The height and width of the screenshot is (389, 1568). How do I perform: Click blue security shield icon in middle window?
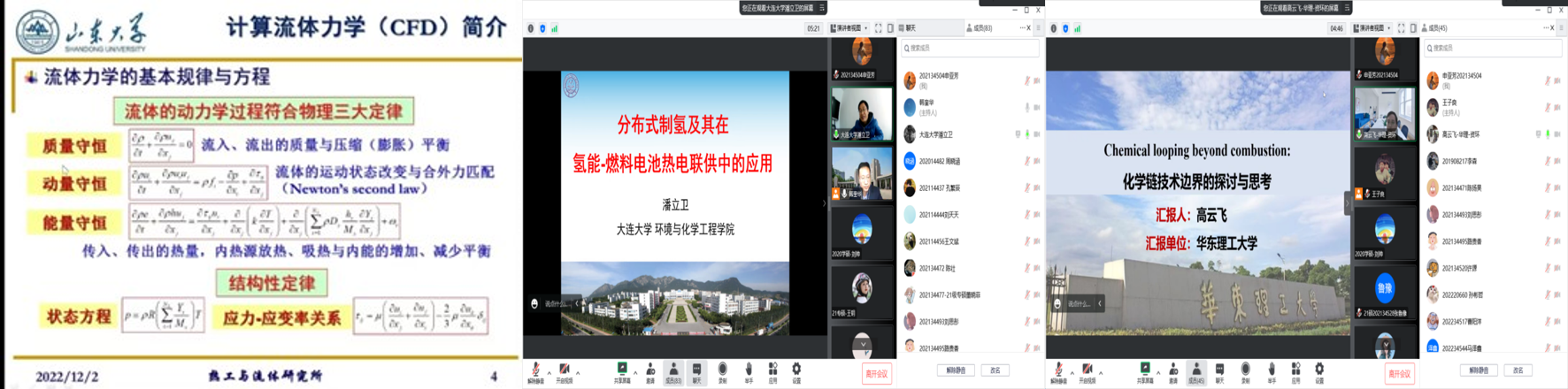tap(542, 28)
